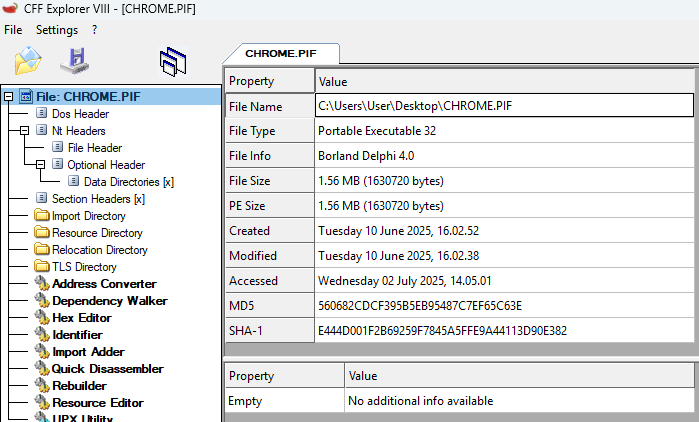Viewport: 699px width, 422px height.
Task: Open Import Directory in the tree
Action: (89, 216)
